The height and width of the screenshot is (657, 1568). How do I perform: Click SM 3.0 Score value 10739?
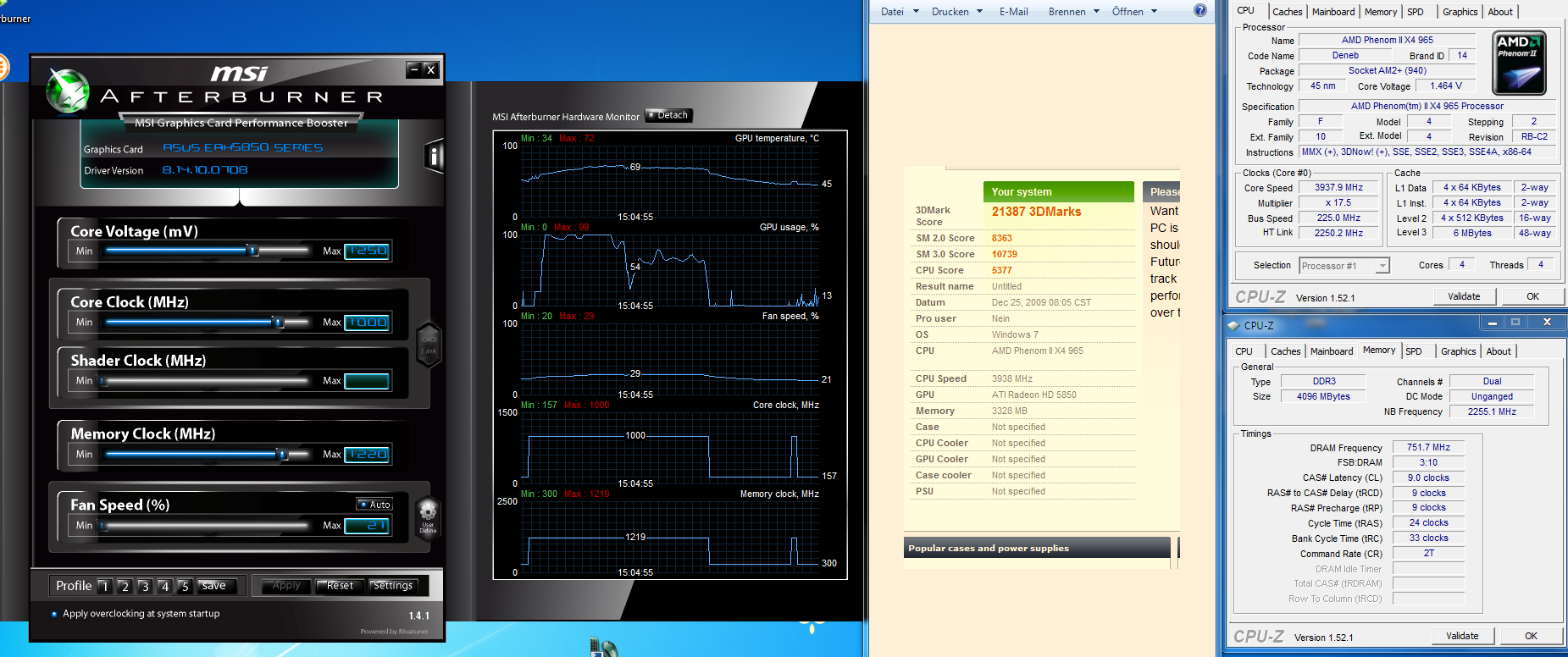click(x=1005, y=254)
